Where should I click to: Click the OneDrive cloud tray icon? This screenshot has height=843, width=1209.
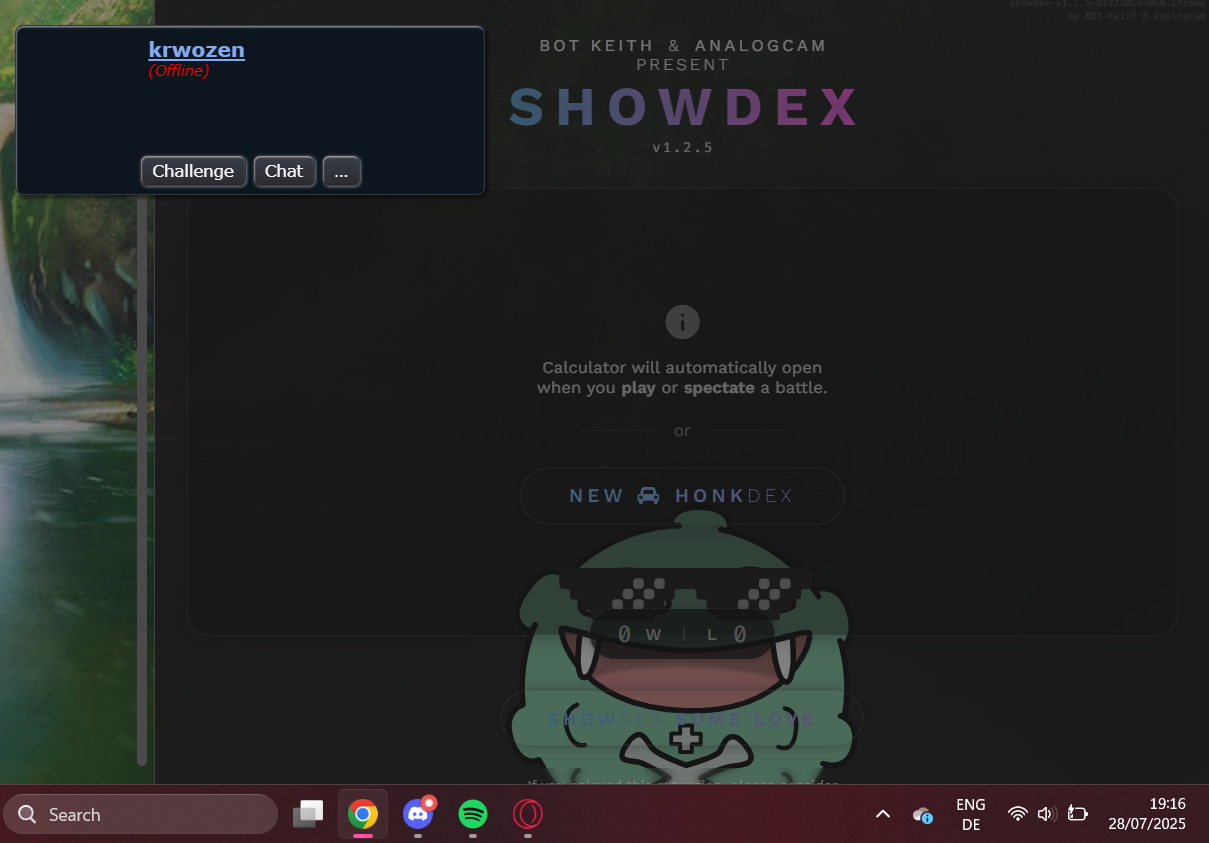click(922, 815)
